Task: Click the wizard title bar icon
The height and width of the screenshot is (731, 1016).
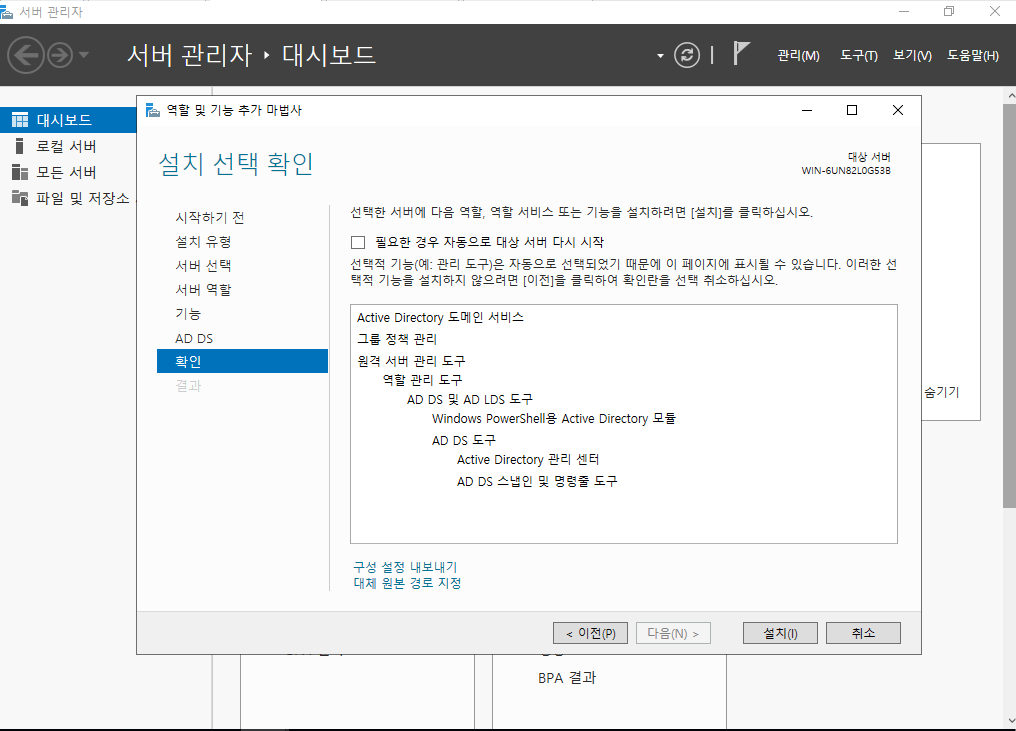Action: click(x=152, y=110)
